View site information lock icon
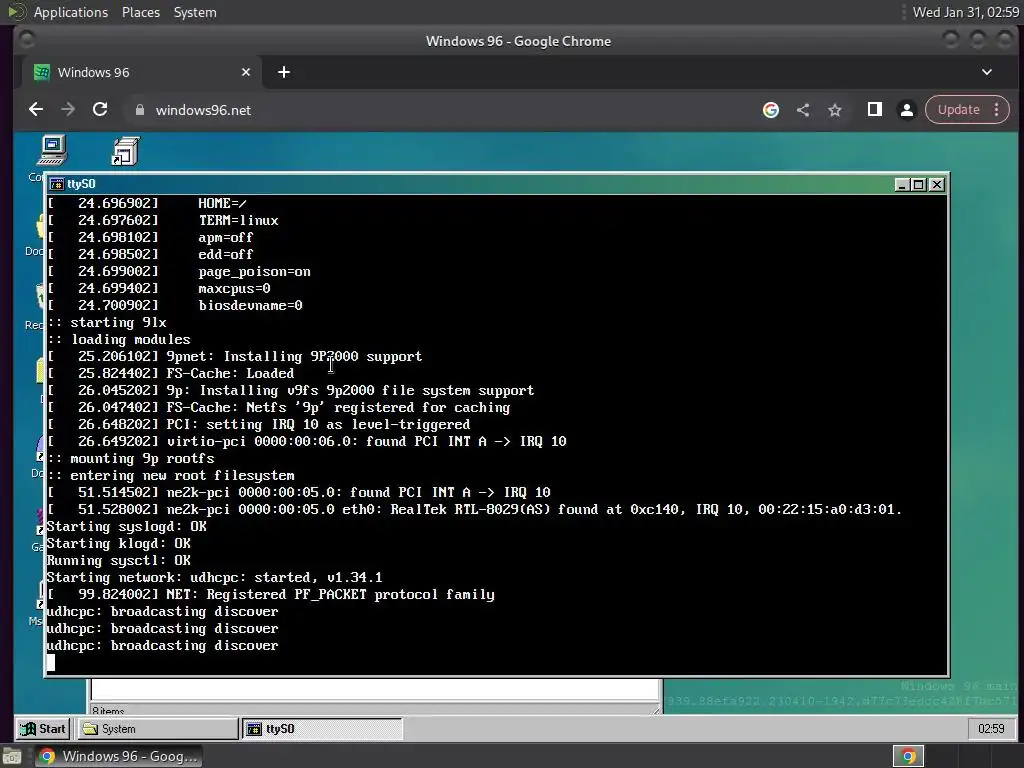 [x=139, y=110]
